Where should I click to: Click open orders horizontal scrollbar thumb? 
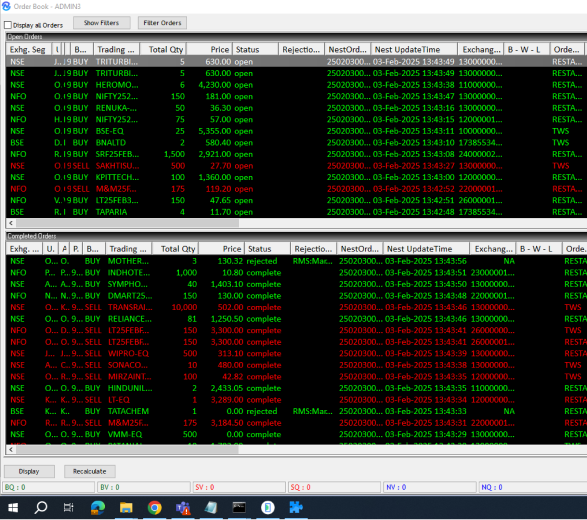[127, 223]
